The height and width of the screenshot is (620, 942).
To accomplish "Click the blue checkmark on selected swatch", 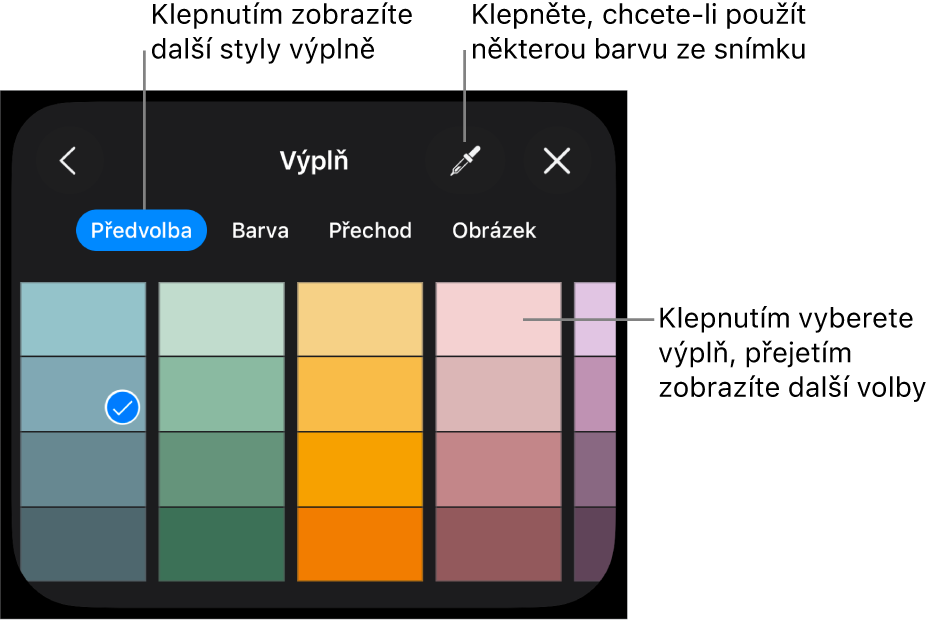I will pos(123,407).
